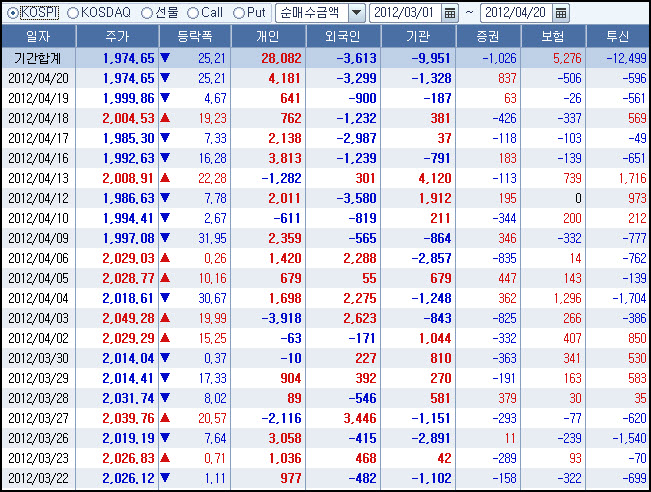The width and height of the screenshot is (651, 492).
Task: Click 보험 total value 5,276
Action: (567, 58)
